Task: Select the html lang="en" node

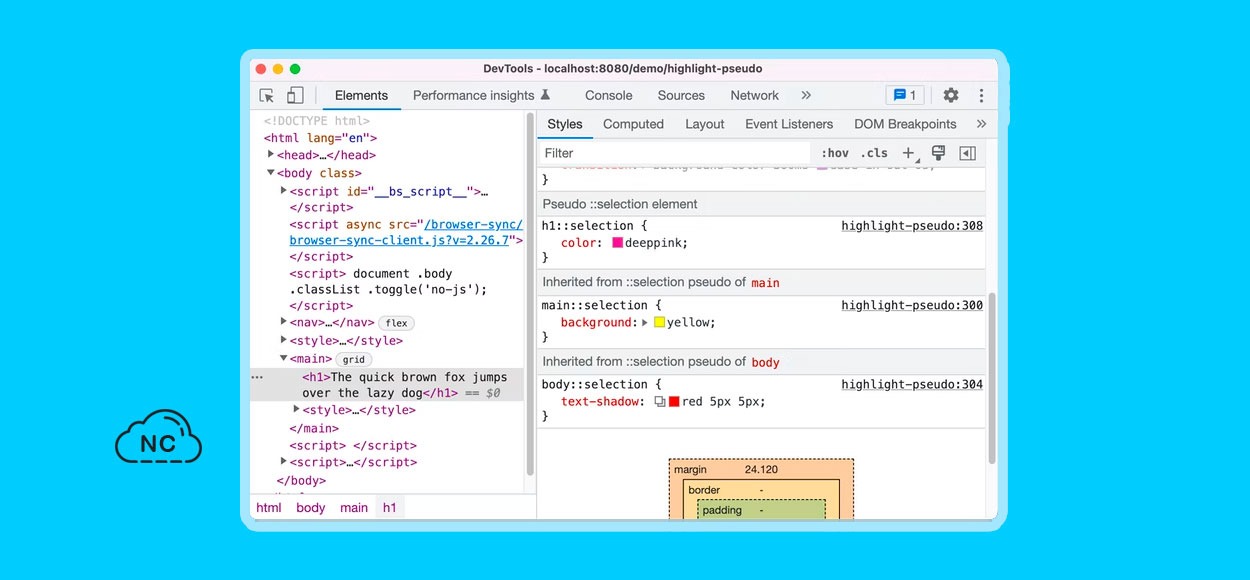Action: pyautogui.click(x=321, y=138)
